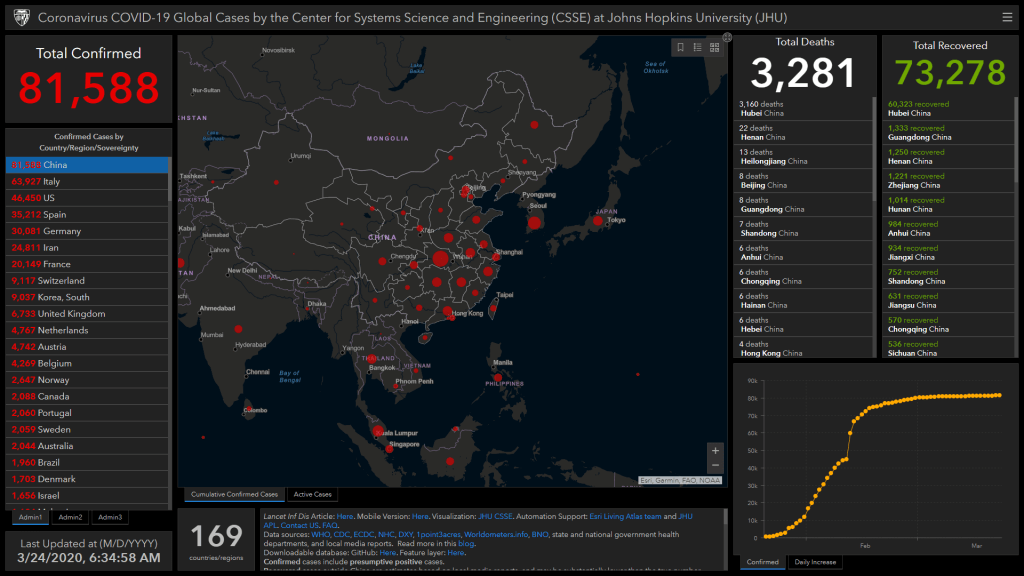Click the 536 recovered Sichuan row

coord(948,348)
